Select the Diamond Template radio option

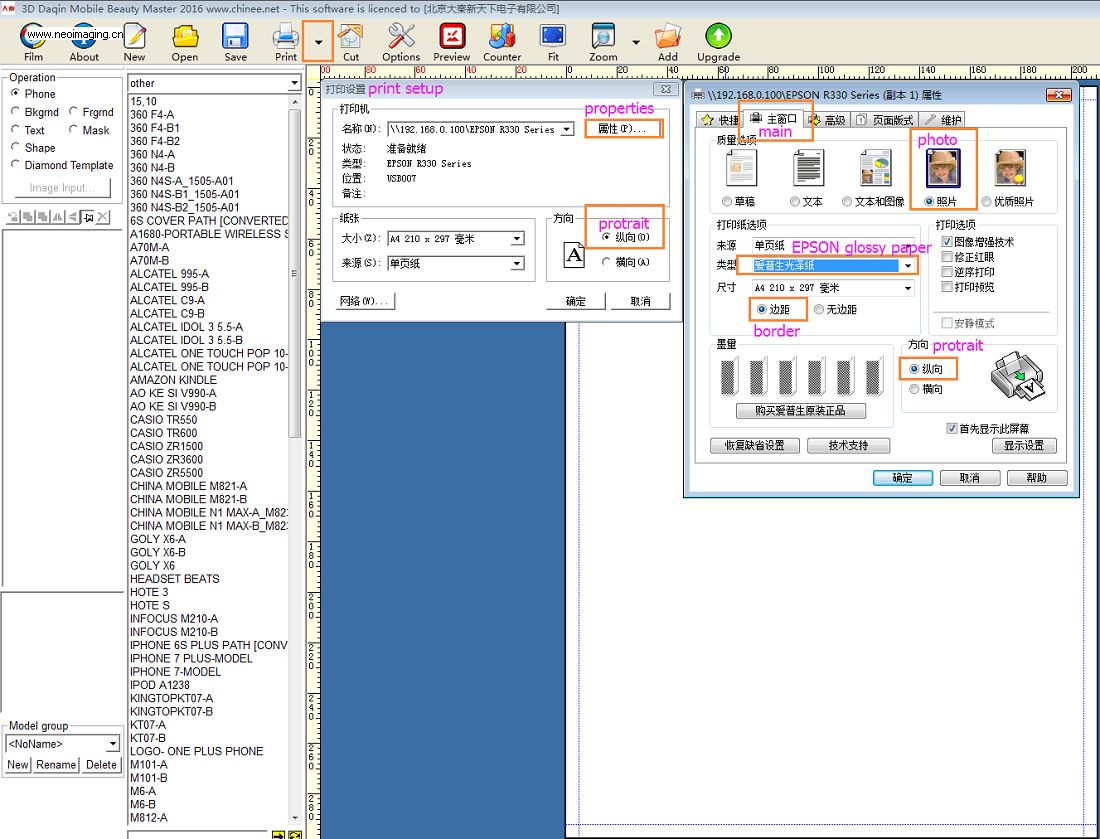(16, 166)
